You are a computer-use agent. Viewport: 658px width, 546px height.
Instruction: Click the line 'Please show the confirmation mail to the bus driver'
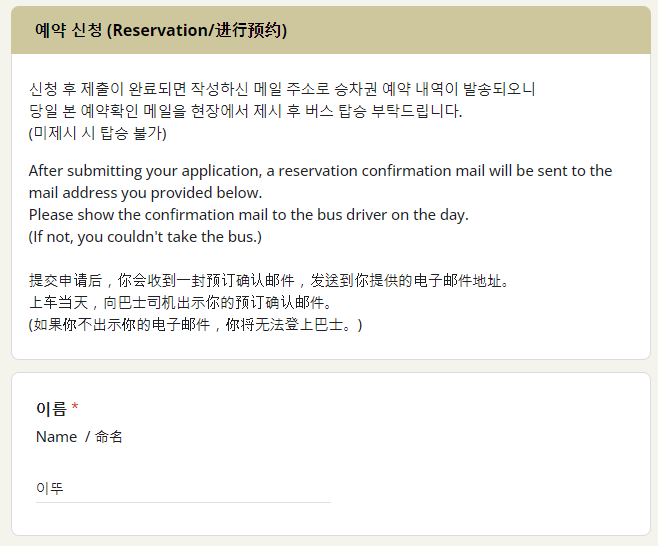pos(248,215)
